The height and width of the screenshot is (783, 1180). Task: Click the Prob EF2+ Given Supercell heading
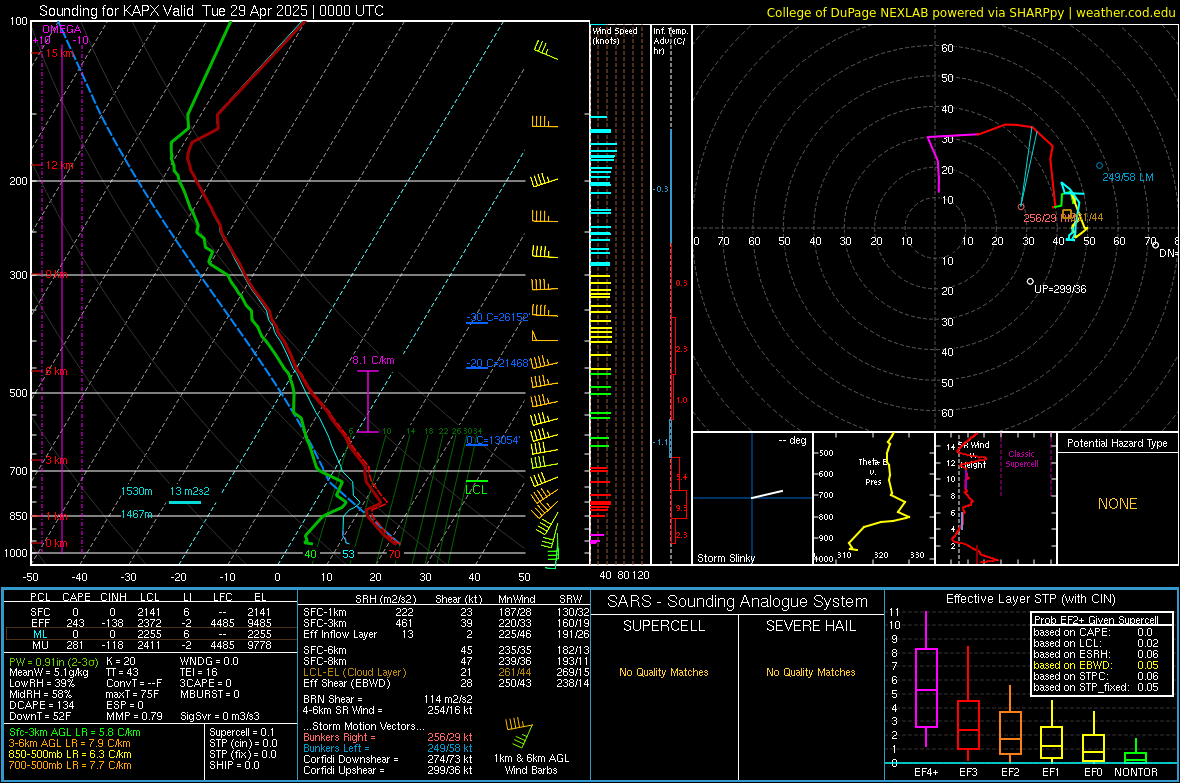(x=1096, y=620)
